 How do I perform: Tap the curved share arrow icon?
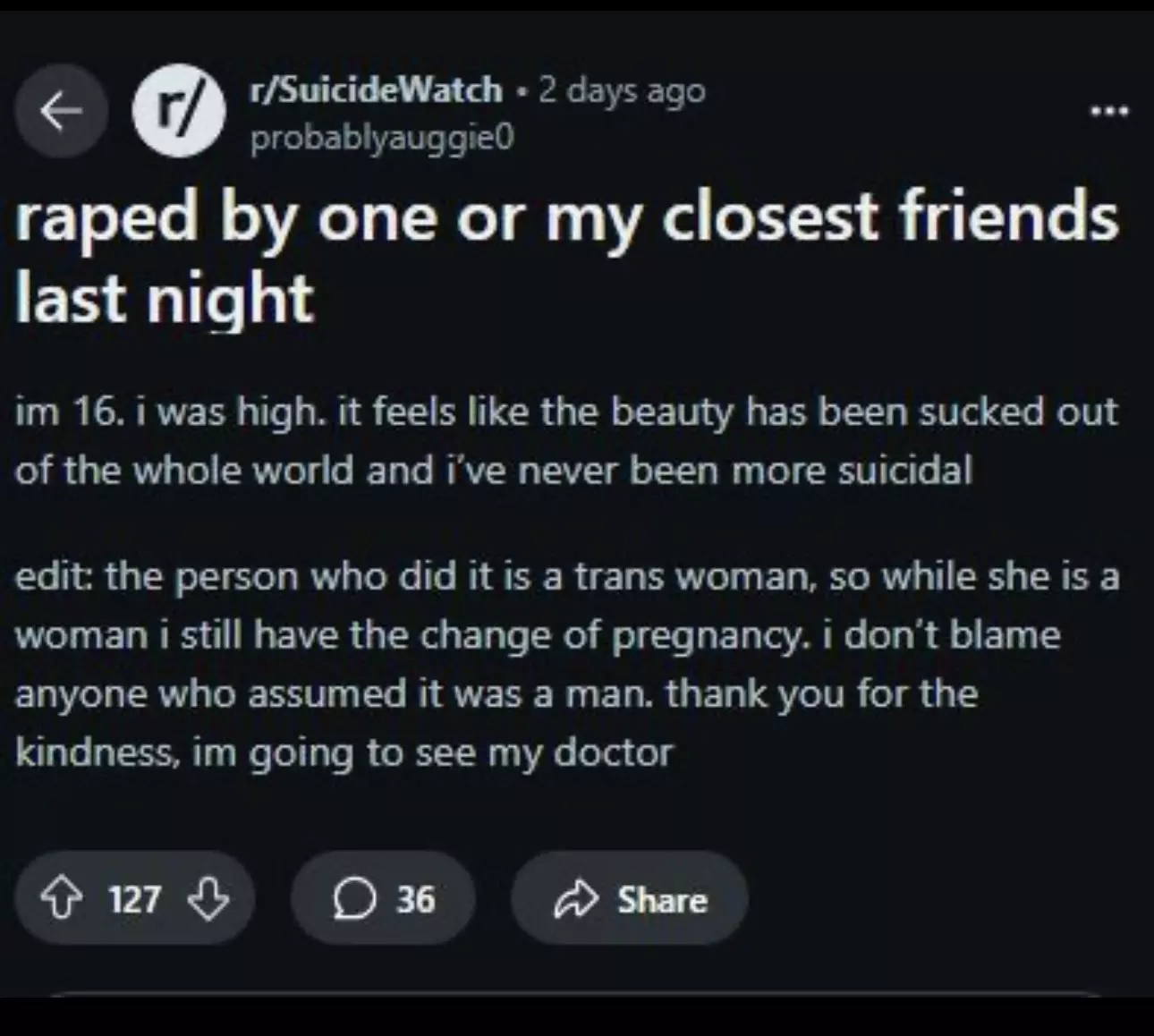pos(576,900)
